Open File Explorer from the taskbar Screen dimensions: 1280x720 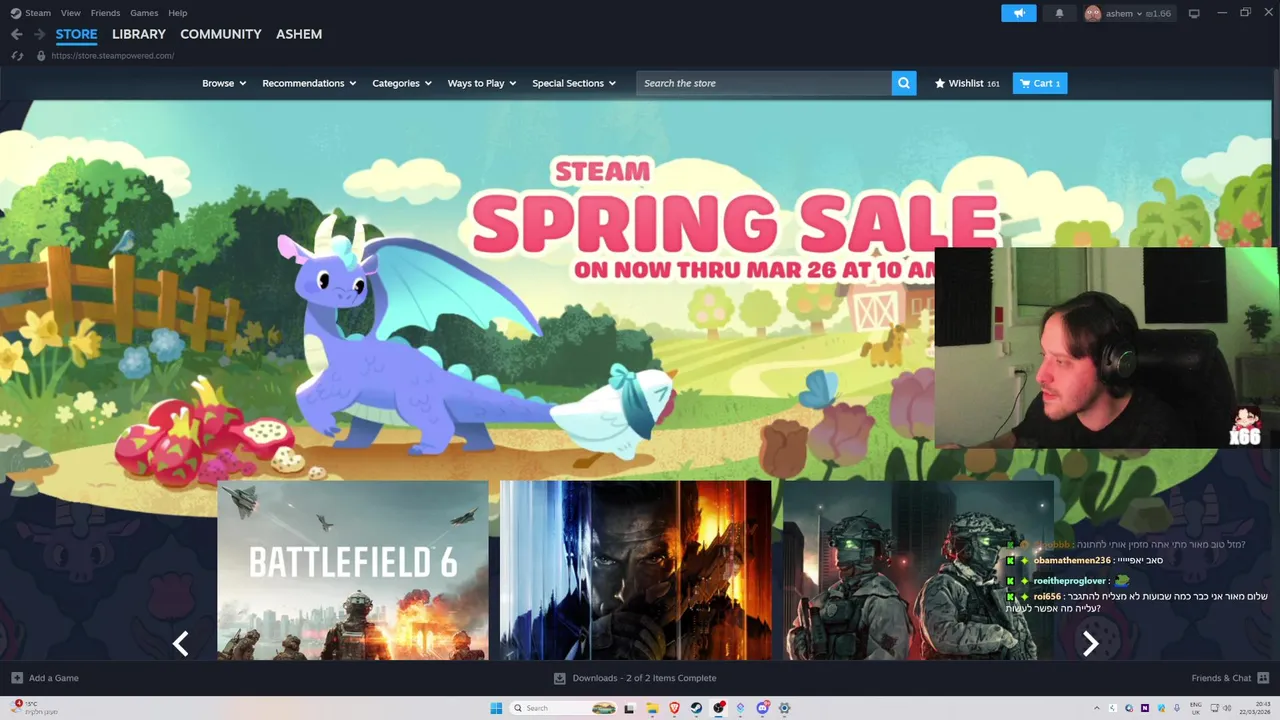tap(652, 708)
